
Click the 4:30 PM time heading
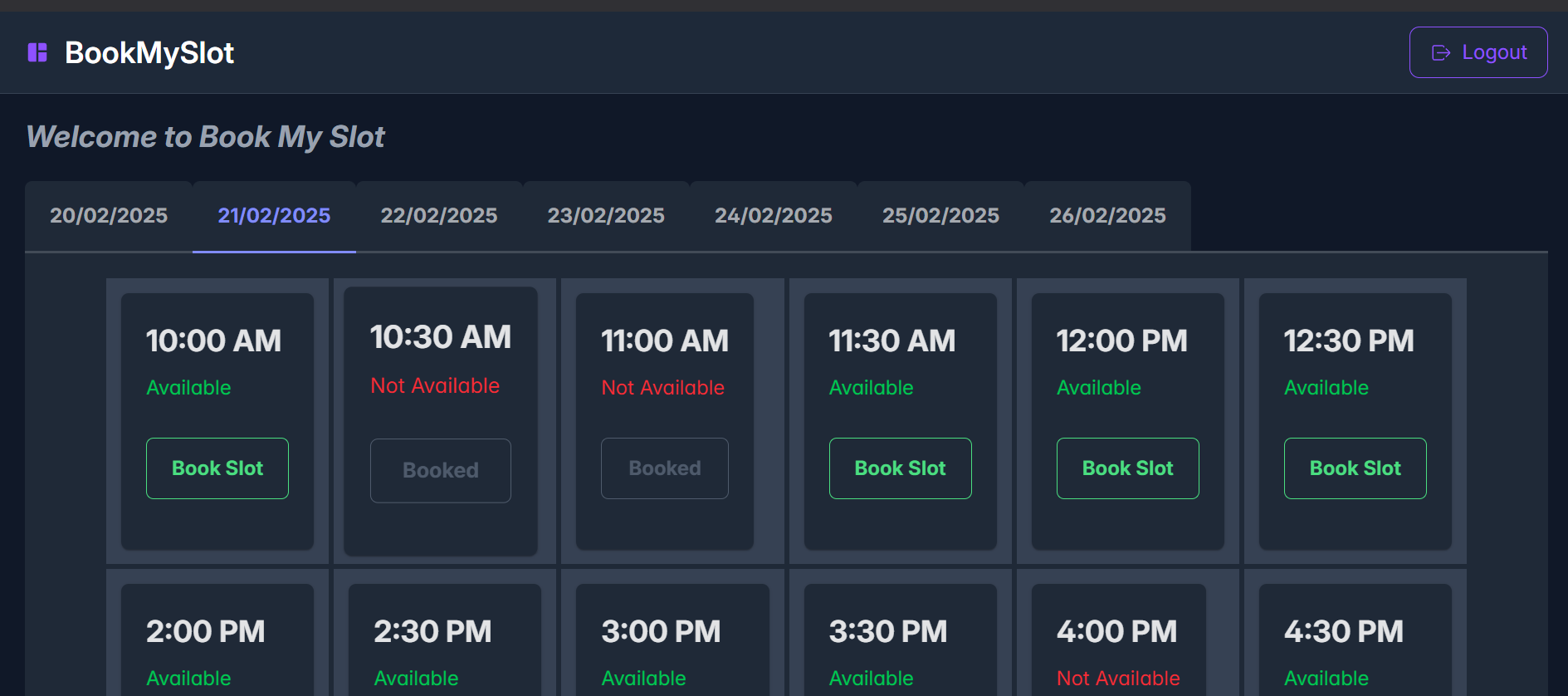click(x=1344, y=631)
